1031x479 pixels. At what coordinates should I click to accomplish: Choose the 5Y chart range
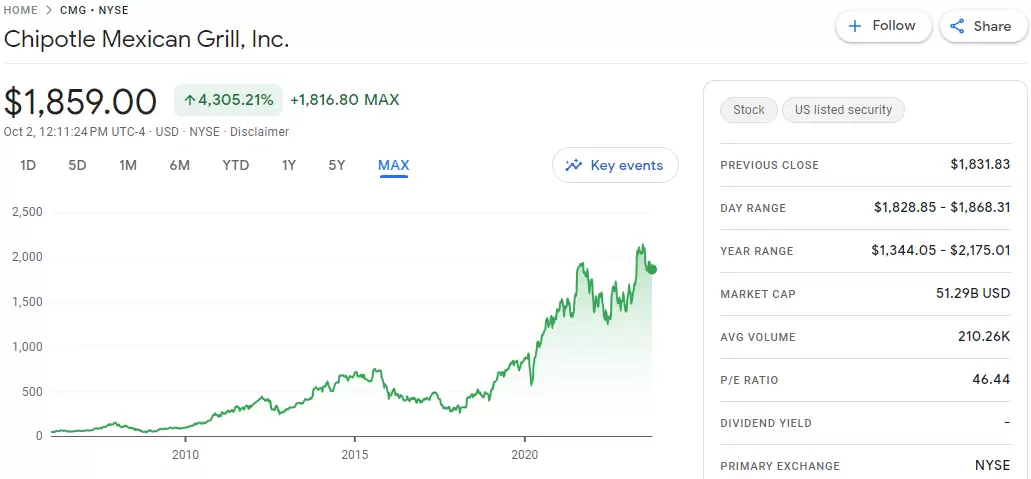tap(337, 166)
